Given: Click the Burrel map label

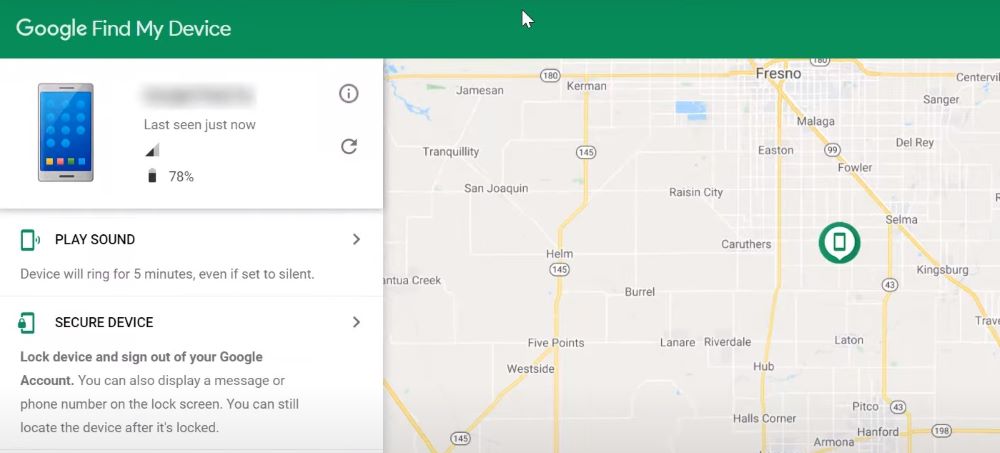Looking at the screenshot, I should pos(640,292).
